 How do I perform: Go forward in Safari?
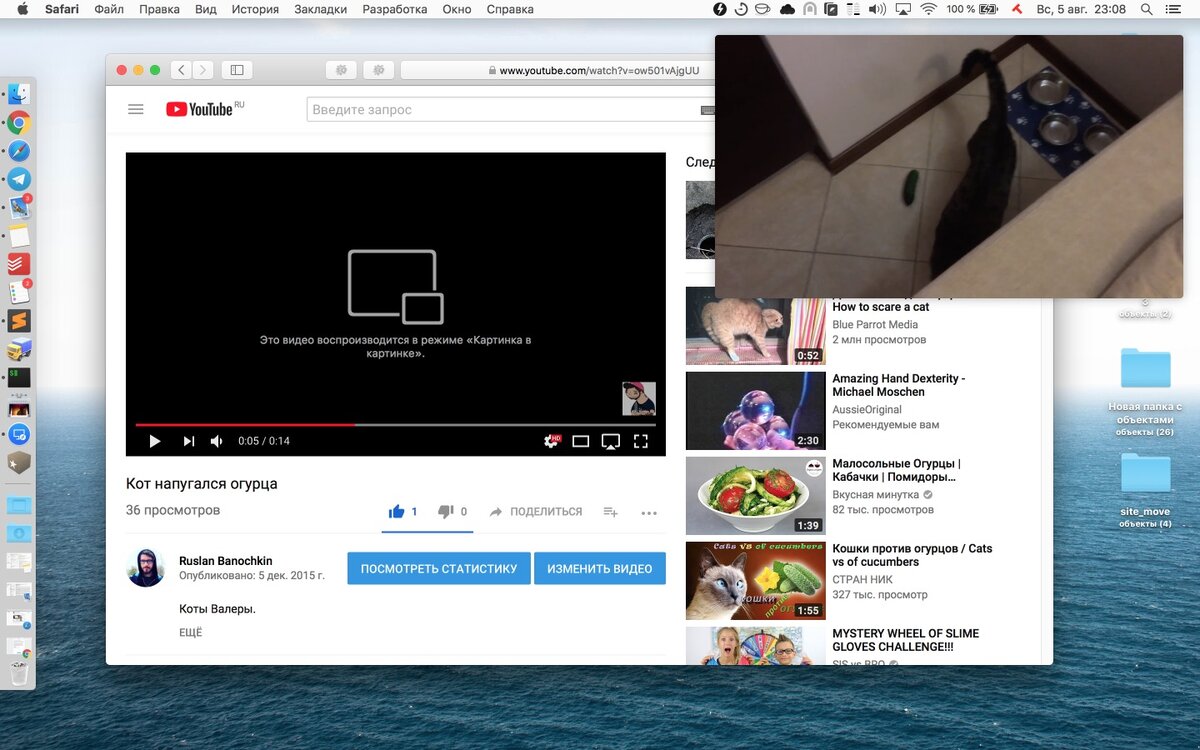coord(203,70)
